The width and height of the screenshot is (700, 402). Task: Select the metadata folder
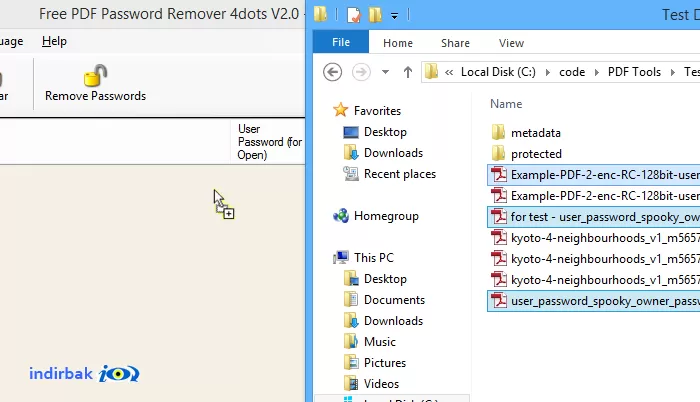click(536, 133)
